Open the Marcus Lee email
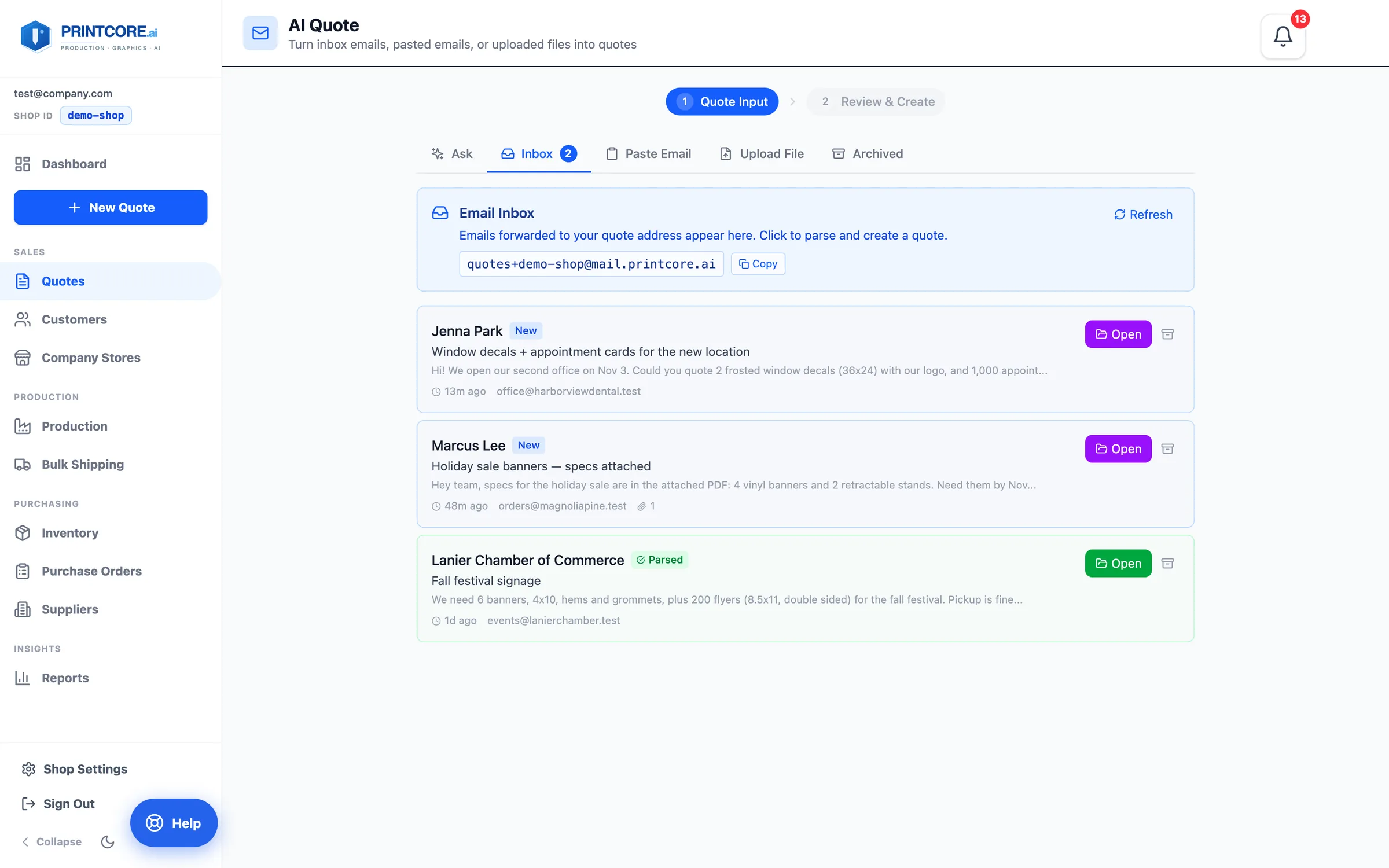 tap(1118, 448)
